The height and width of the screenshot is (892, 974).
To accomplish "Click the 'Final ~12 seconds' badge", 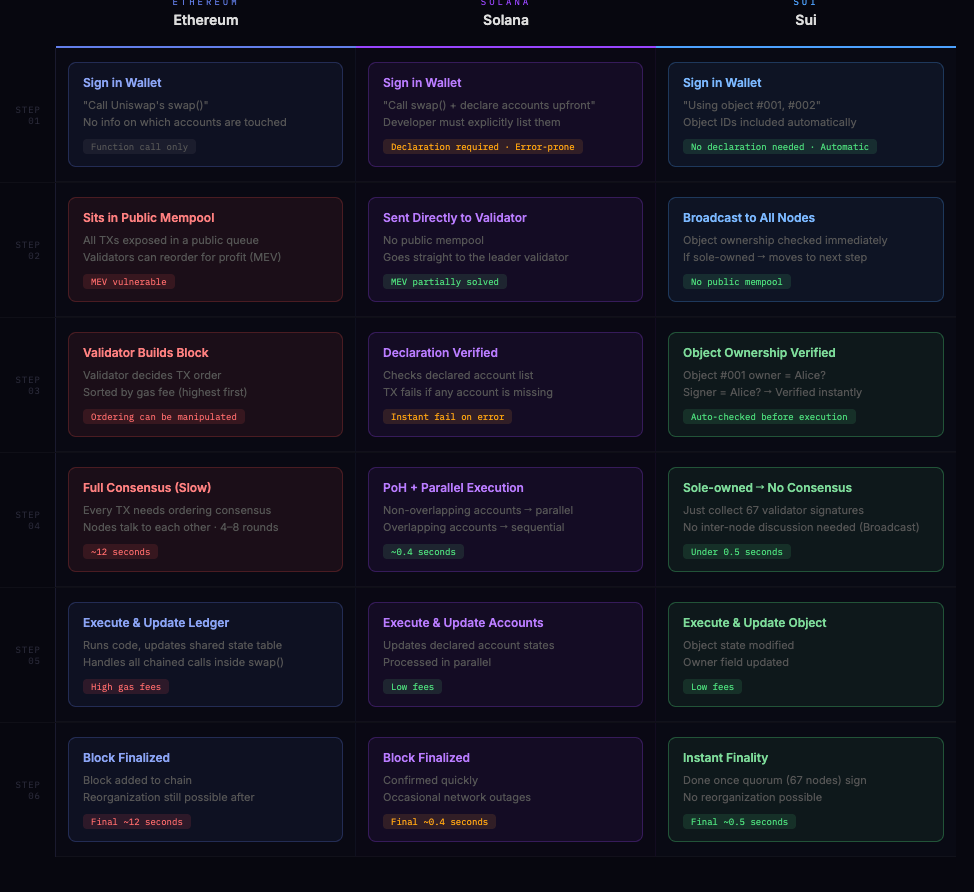I will [x=137, y=821].
